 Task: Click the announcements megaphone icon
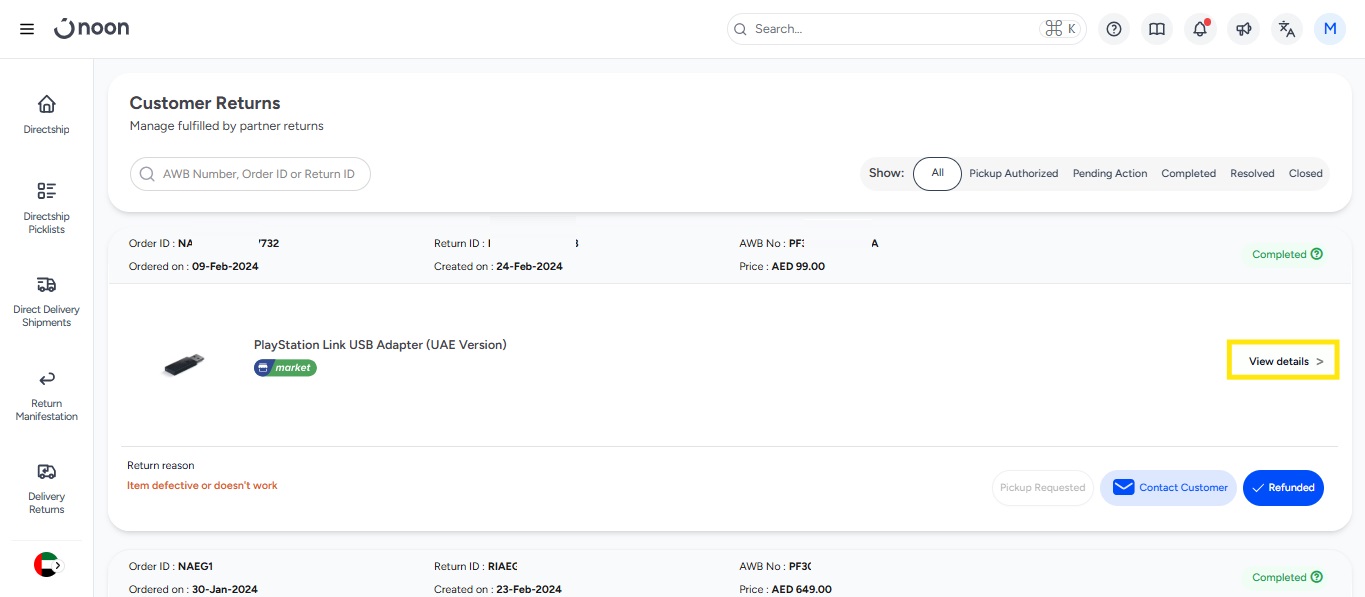click(x=1244, y=29)
